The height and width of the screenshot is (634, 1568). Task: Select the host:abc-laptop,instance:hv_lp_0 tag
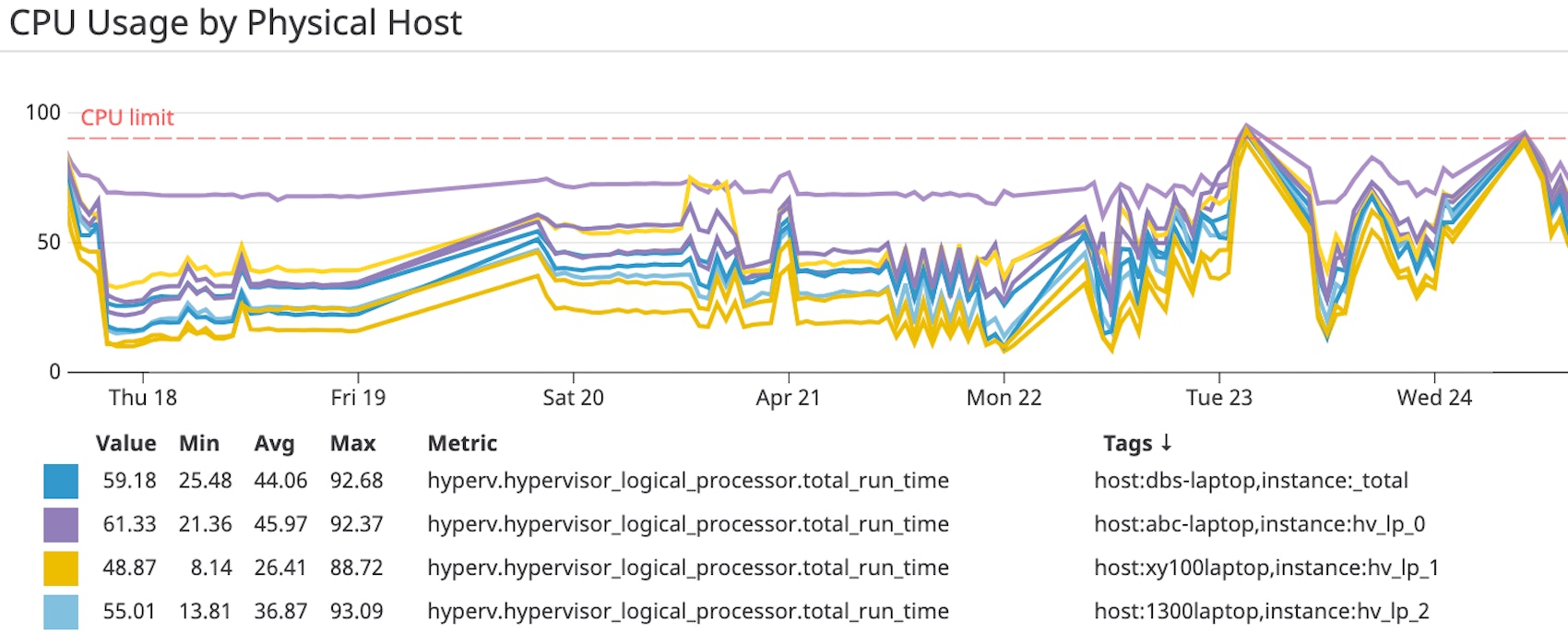coord(1259,524)
